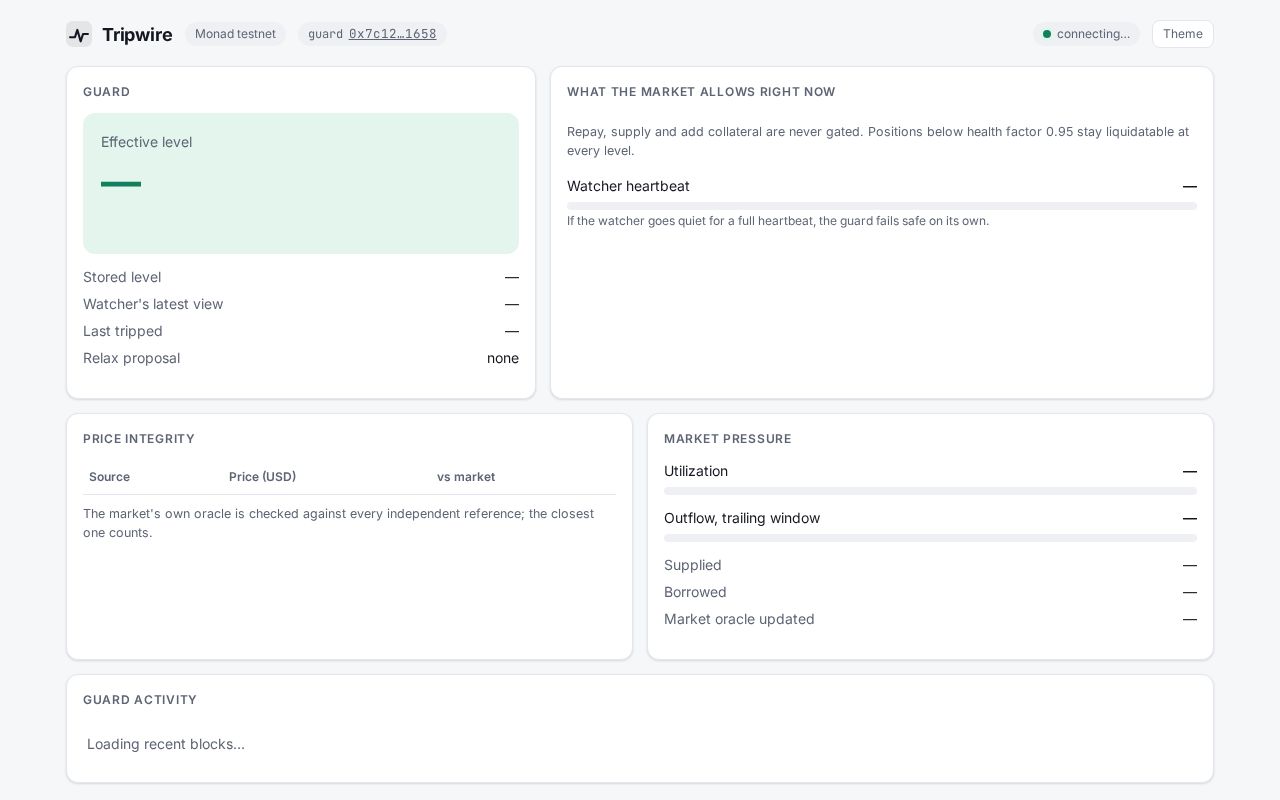Click the Outflow, trailing window progress bar
Image resolution: width=1280 pixels, height=800 pixels.
pos(930,538)
